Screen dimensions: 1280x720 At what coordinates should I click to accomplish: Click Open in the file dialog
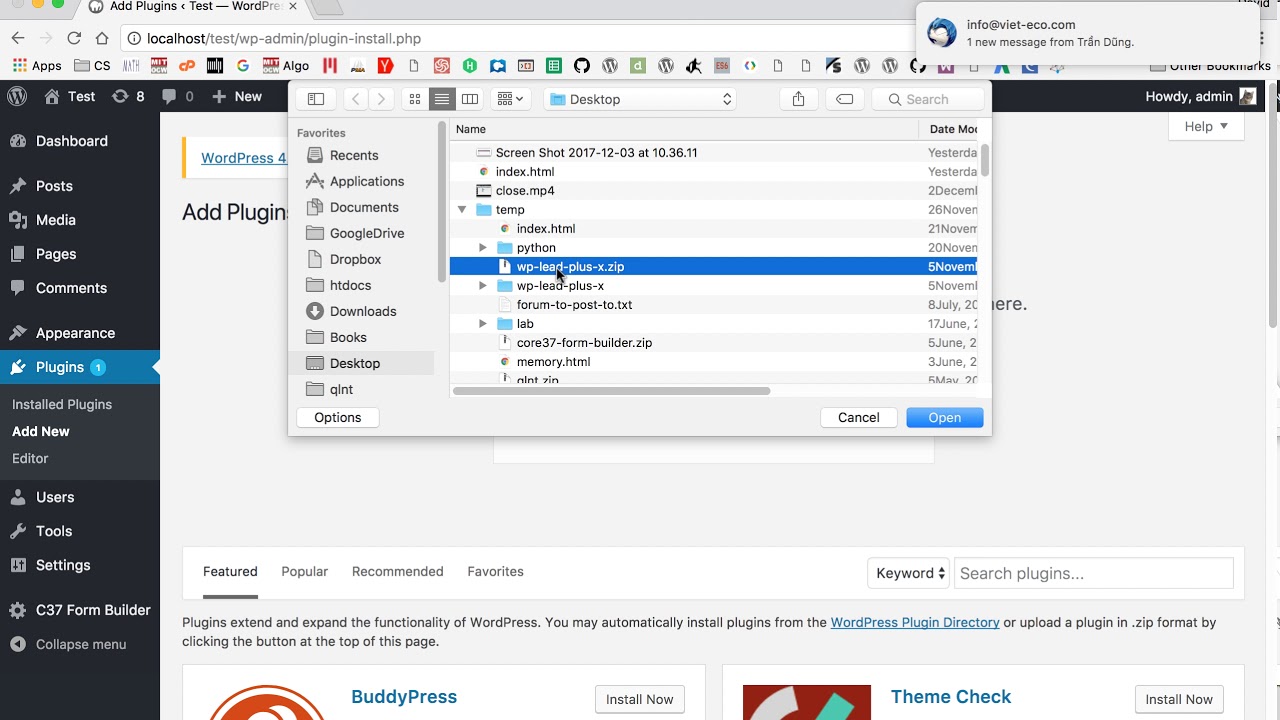[x=944, y=417]
